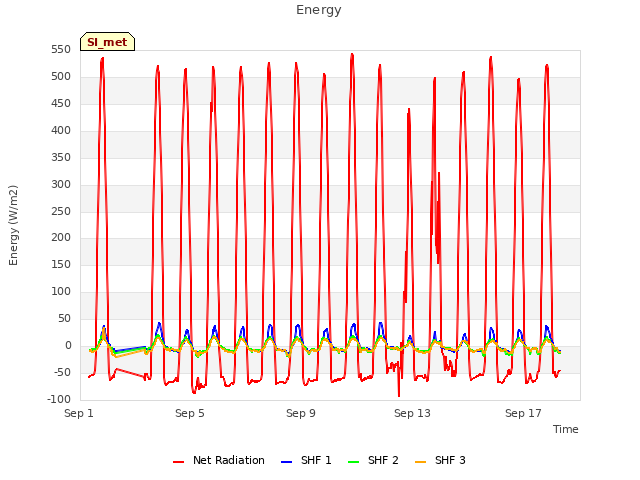Click the Sep 17 x-axis tick label
The image size is (640, 480).
pos(523,413)
